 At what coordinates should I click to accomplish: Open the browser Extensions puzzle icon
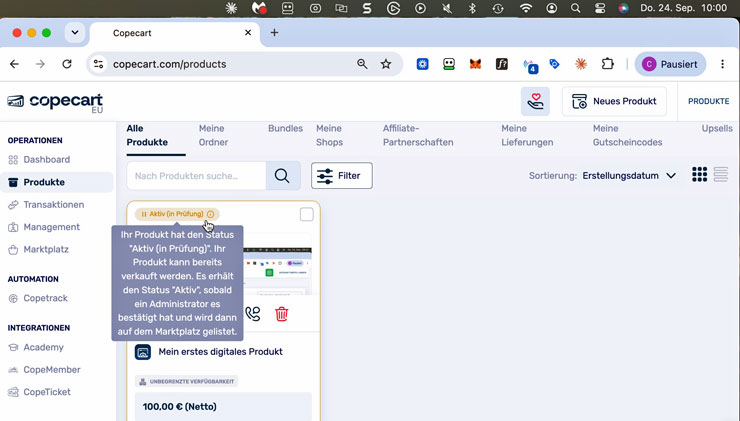(x=607, y=64)
